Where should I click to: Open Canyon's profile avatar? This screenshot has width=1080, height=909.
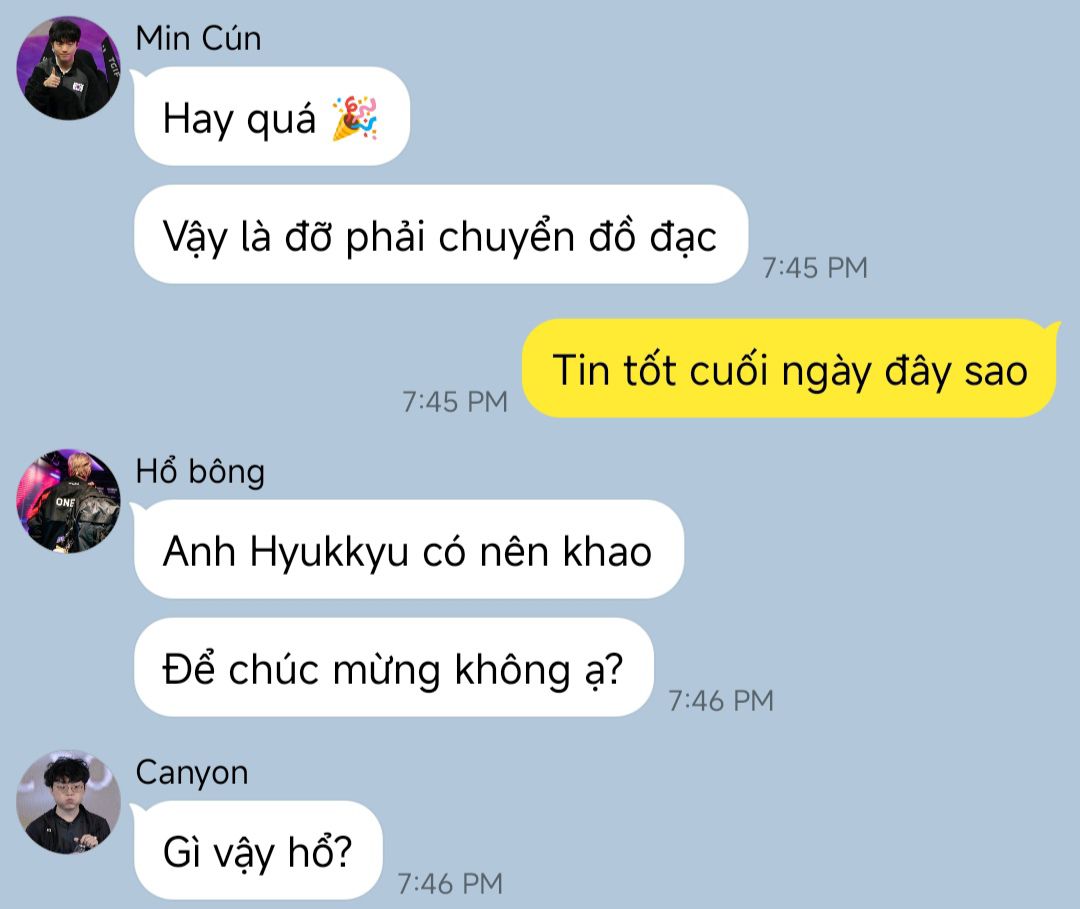68,802
